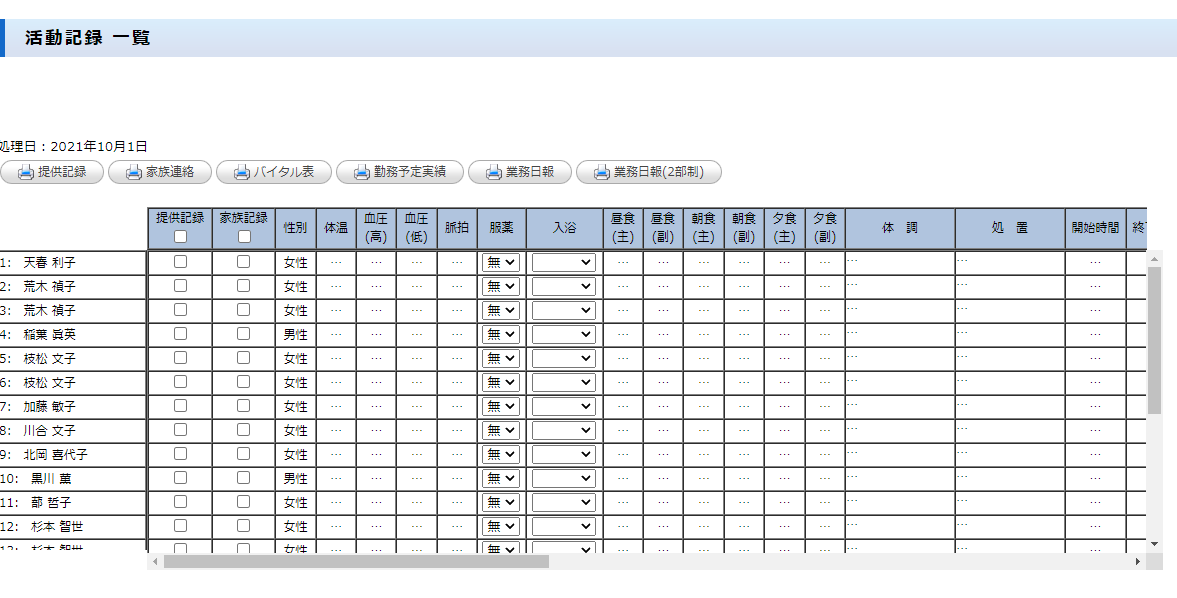Click the horizontal scrollbar right arrow
This screenshot has width=1177, height=598.
1138,562
